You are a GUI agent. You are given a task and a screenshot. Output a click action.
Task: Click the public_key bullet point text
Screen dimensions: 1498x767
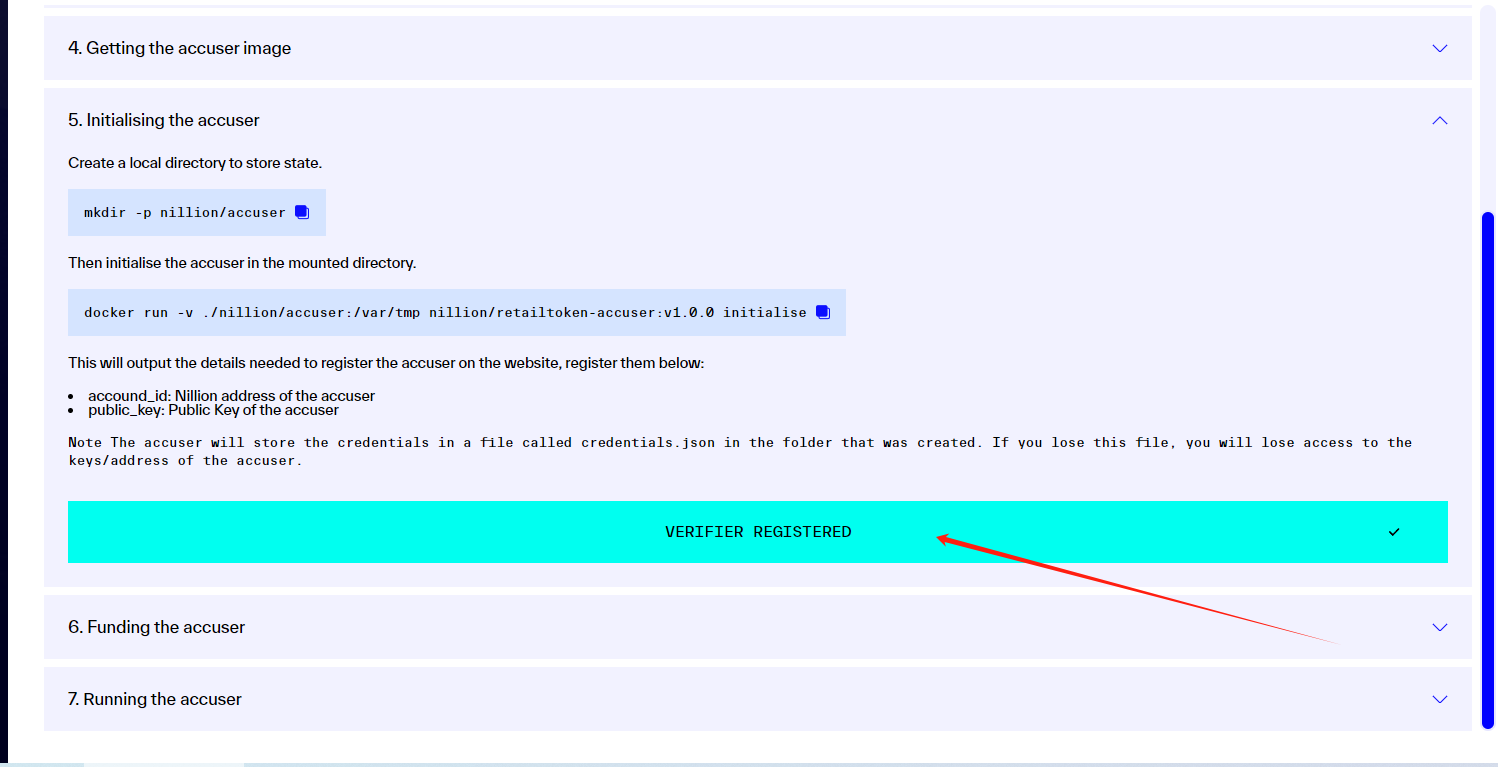coord(213,410)
